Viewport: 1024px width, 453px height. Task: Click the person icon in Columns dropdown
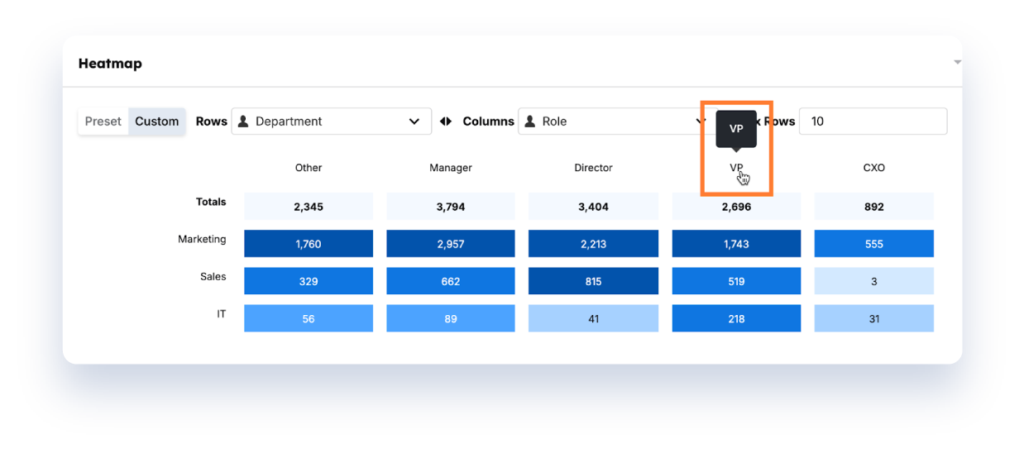pyautogui.click(x=530, y=122)
